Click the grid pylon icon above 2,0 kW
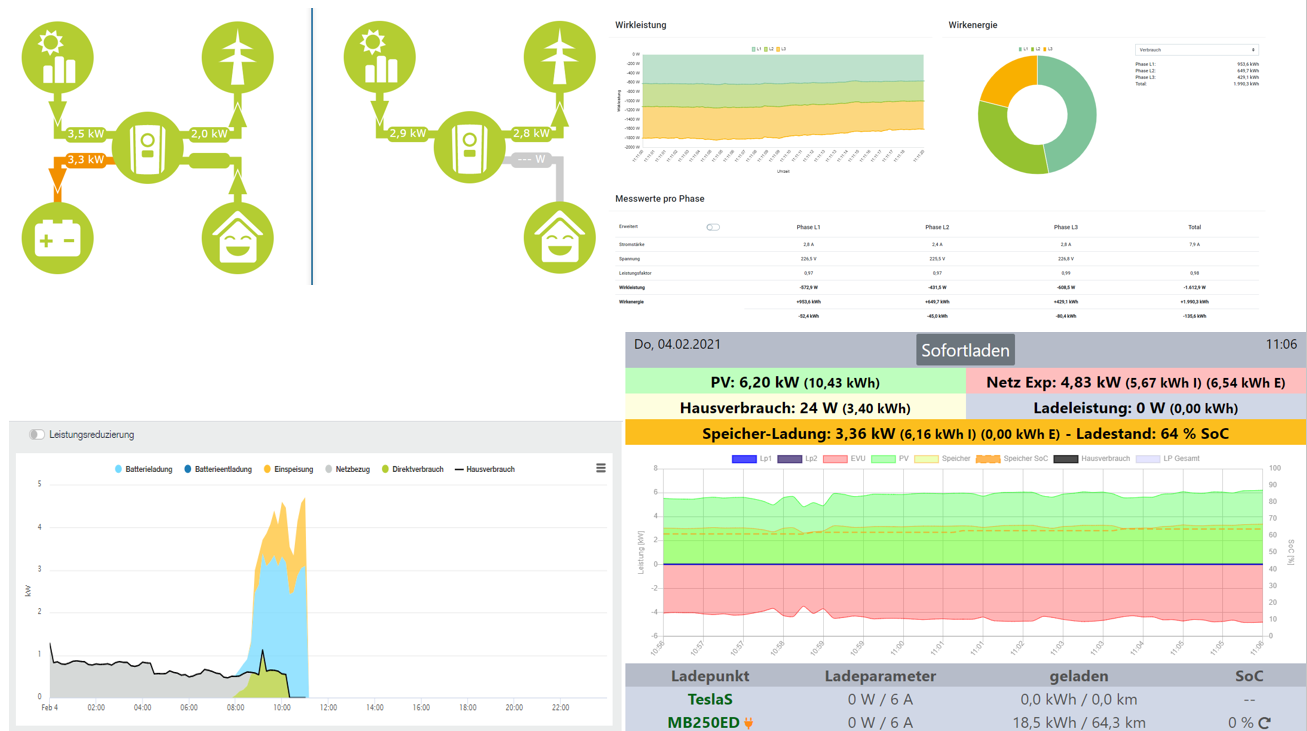 pos(238,57)
